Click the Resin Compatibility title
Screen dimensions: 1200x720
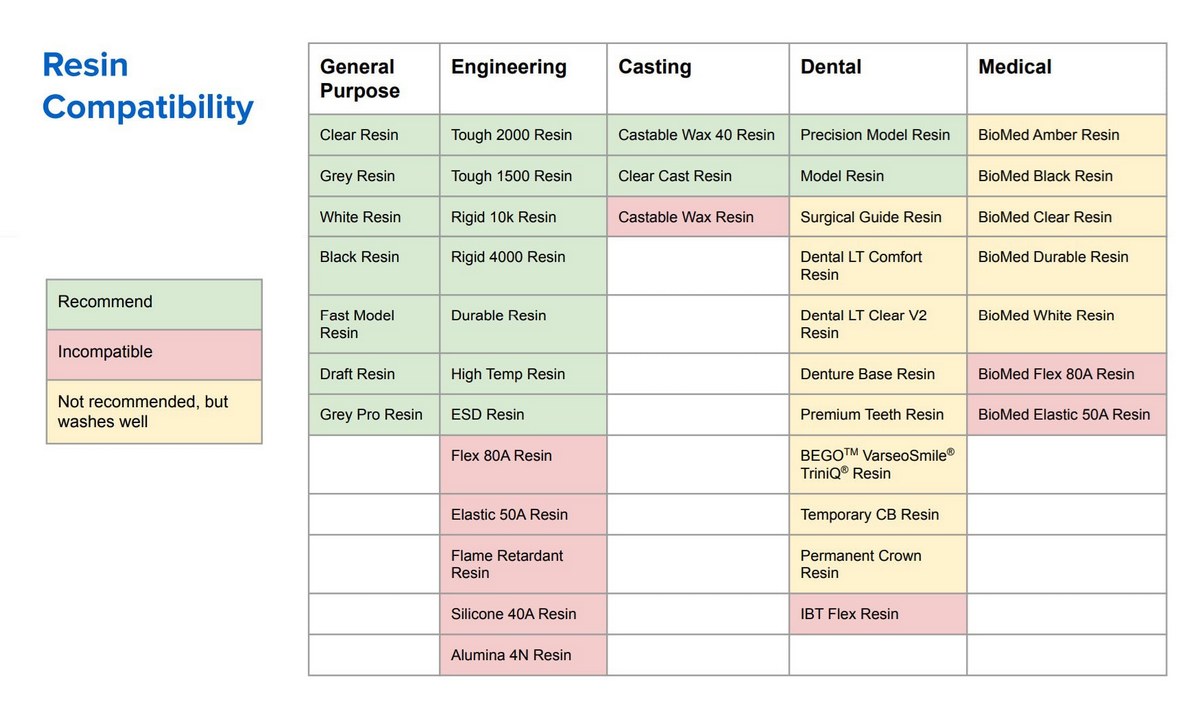[147, 86]
